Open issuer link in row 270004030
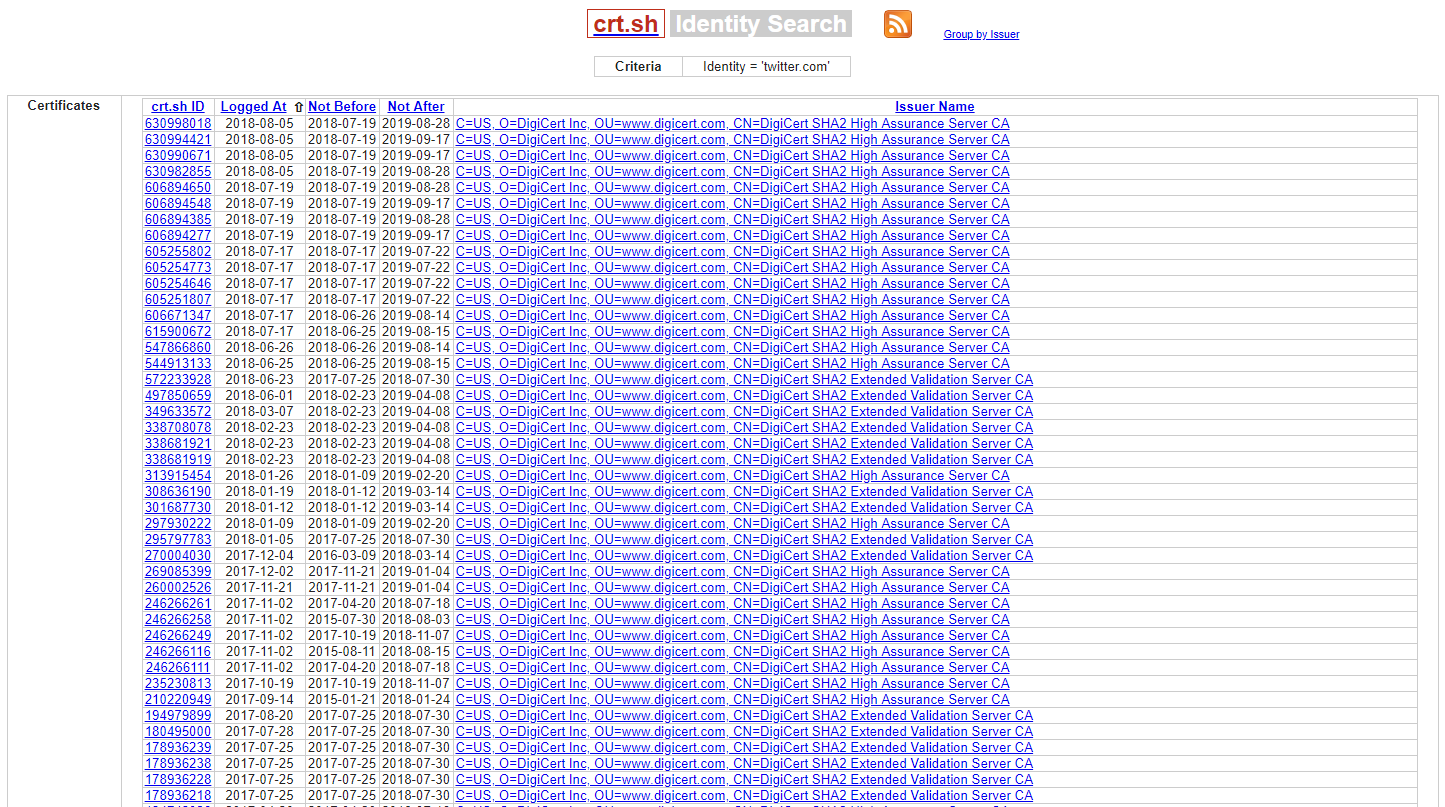The height and width of the screenshot is (807, 1445). pyautogui.click(x=744, y=556)
